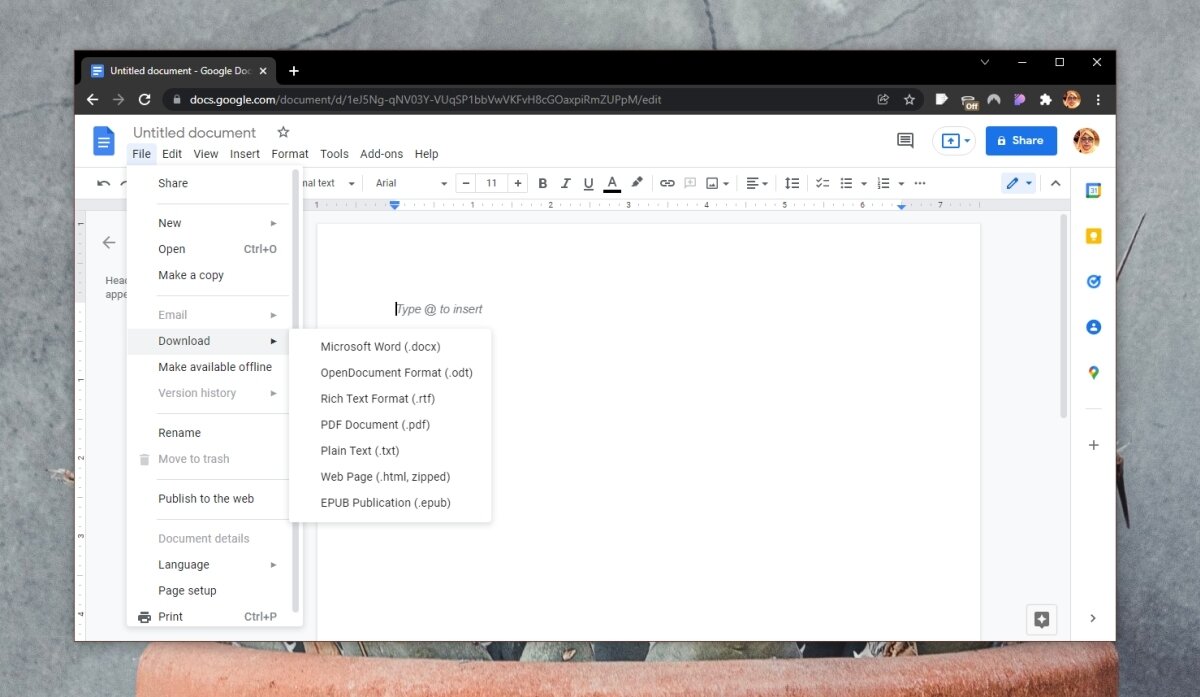Open the editing mode pencil dropdown

pyautogui.click(x=1019, y=183)
